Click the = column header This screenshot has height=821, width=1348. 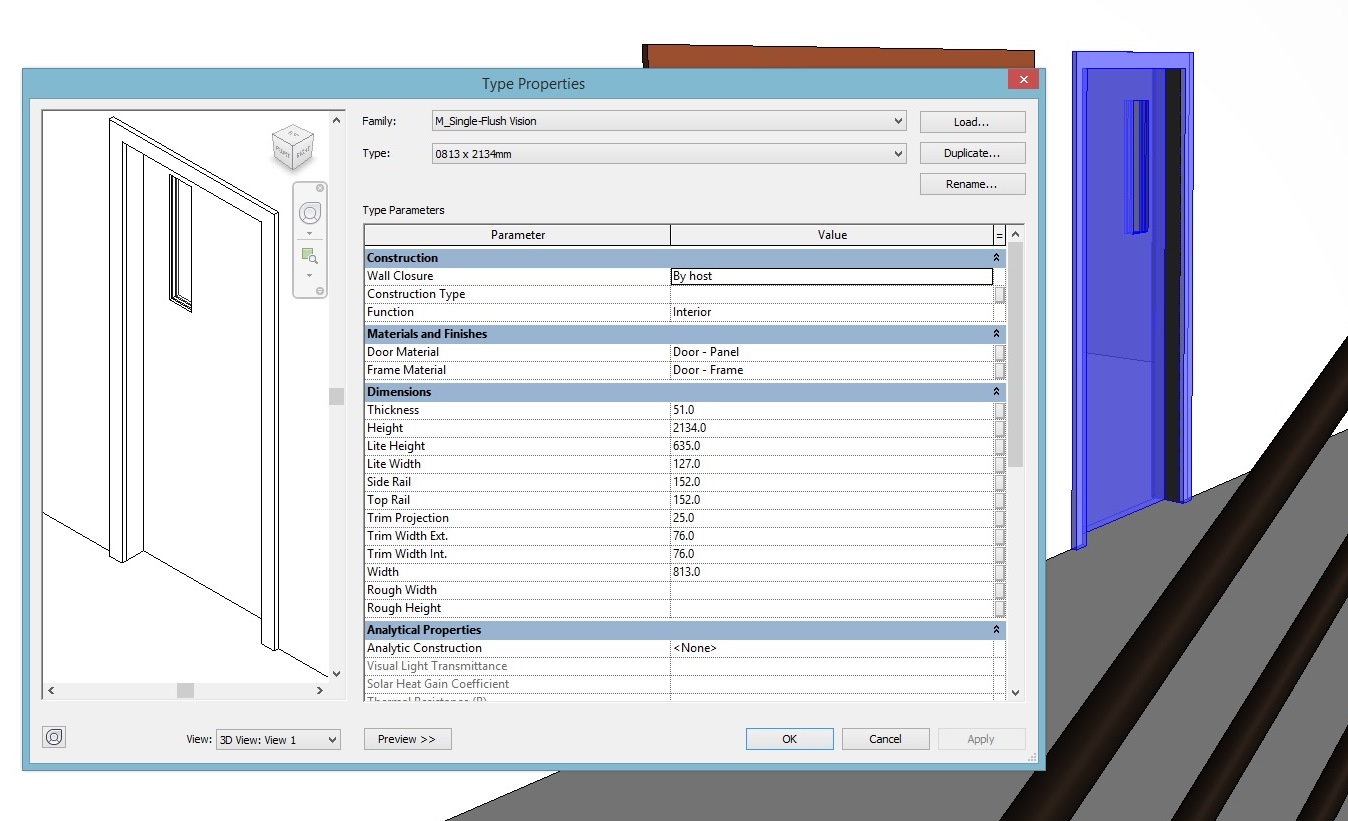999,235
